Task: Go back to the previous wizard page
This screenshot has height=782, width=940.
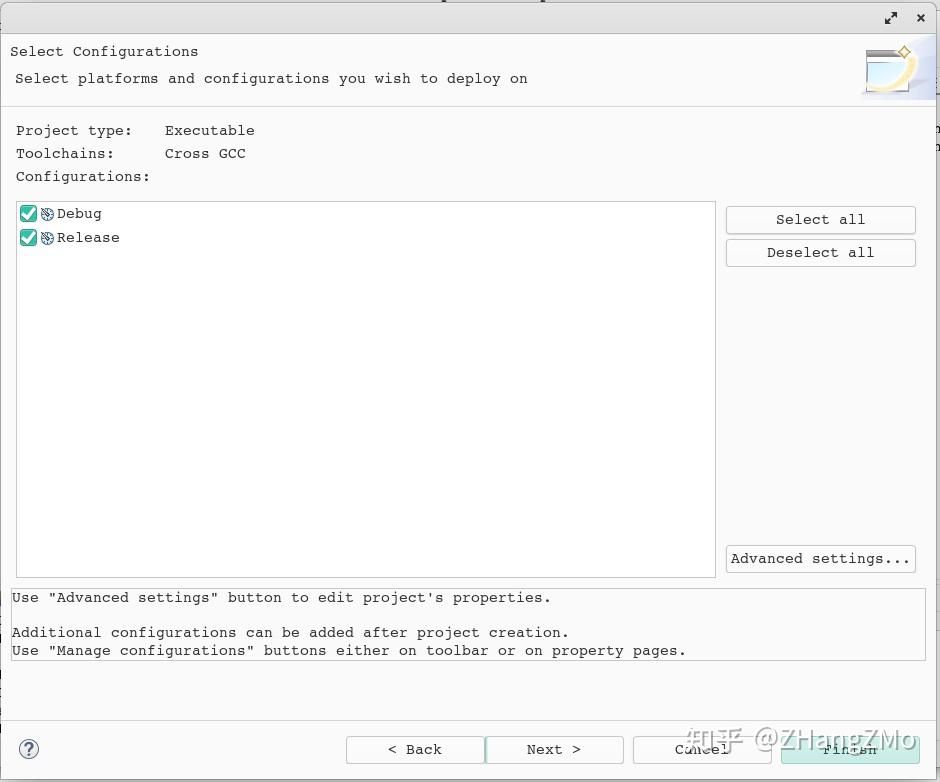Action: point(415,749)
